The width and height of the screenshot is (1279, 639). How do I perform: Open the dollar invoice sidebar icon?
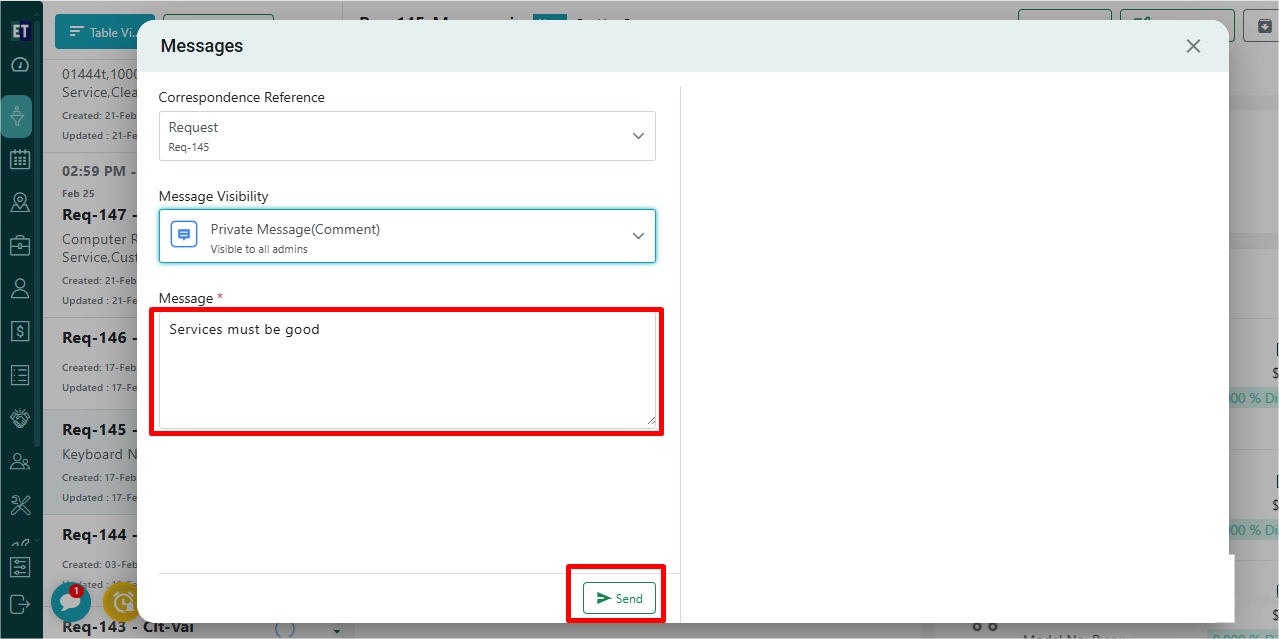(20, 331)
